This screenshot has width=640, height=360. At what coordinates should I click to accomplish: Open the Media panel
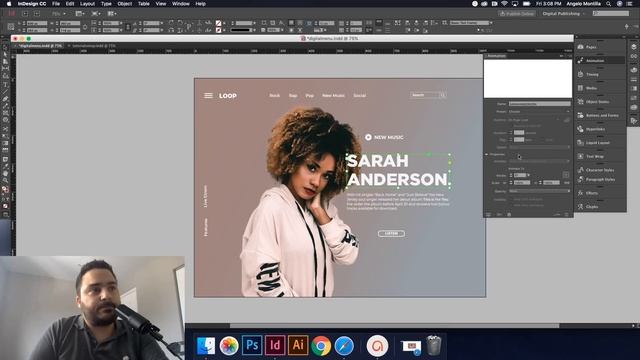coord(600,88)
